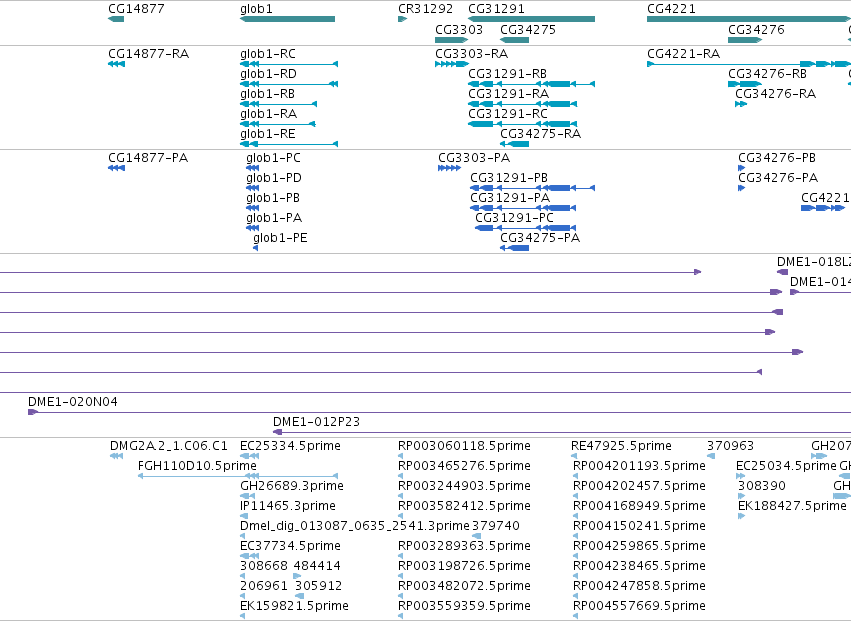Screen dimensions: 851x621
Task: Select the glob1-RA transcript label
Action: point(269,114)
